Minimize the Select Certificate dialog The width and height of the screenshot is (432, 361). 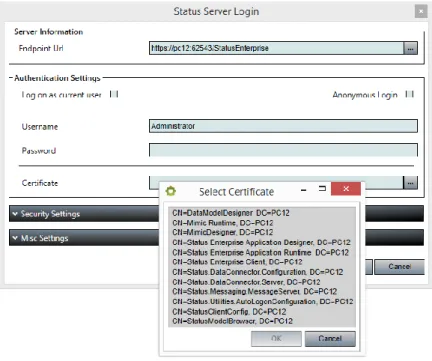(x=303, y=190)
